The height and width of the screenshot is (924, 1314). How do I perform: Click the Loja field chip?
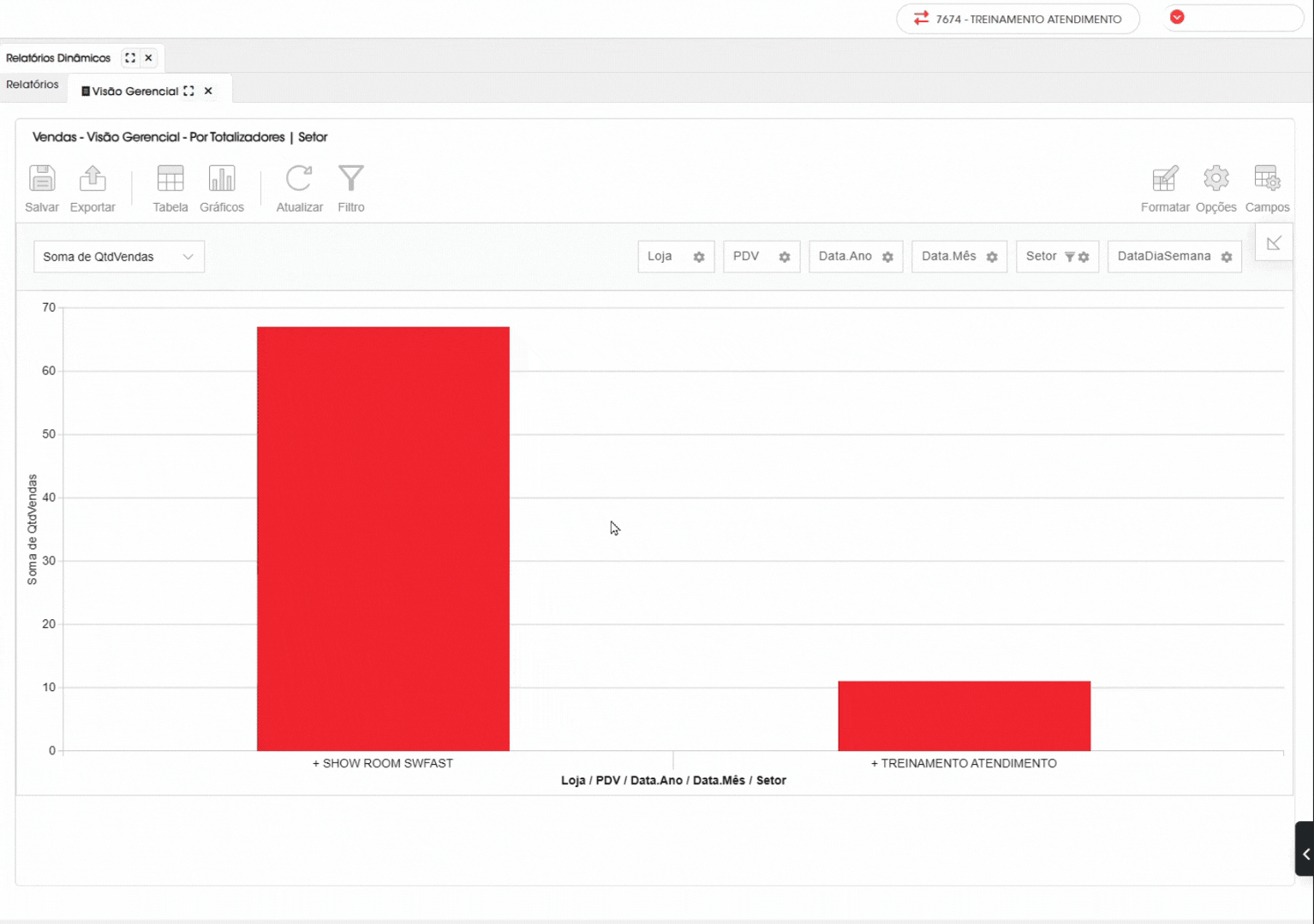click(676, 257)
